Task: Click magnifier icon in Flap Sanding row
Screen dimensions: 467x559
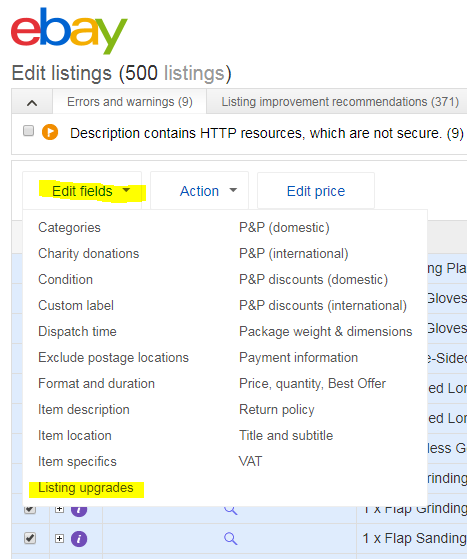Action: coord(231,538)
